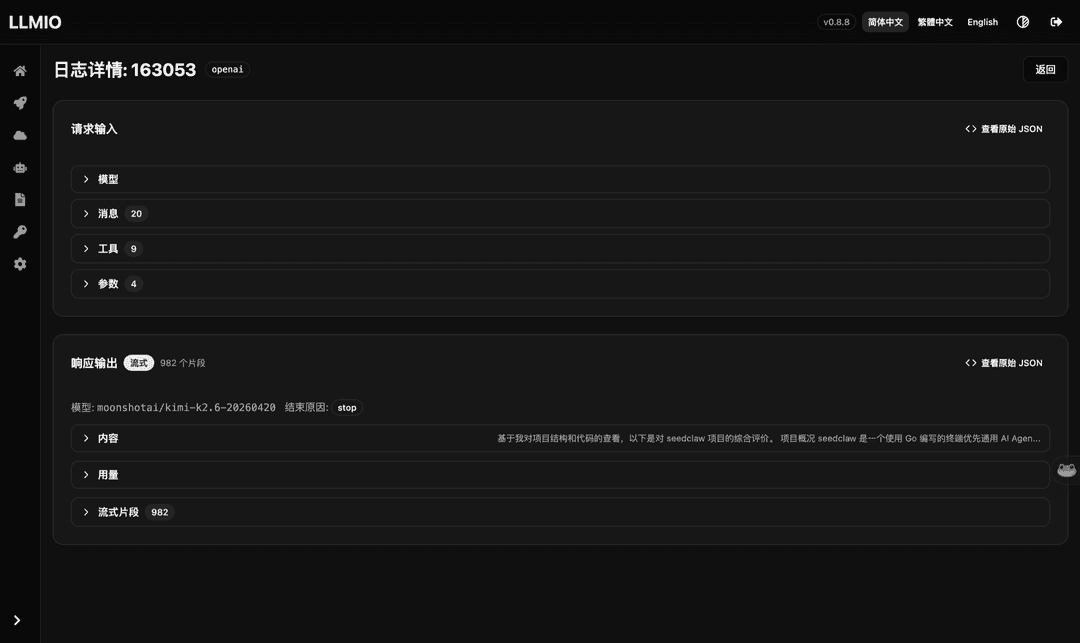This screenshot has width=1080, height=643.
Task: View raw JSON for 请求输入
Action: (1004, 129)
